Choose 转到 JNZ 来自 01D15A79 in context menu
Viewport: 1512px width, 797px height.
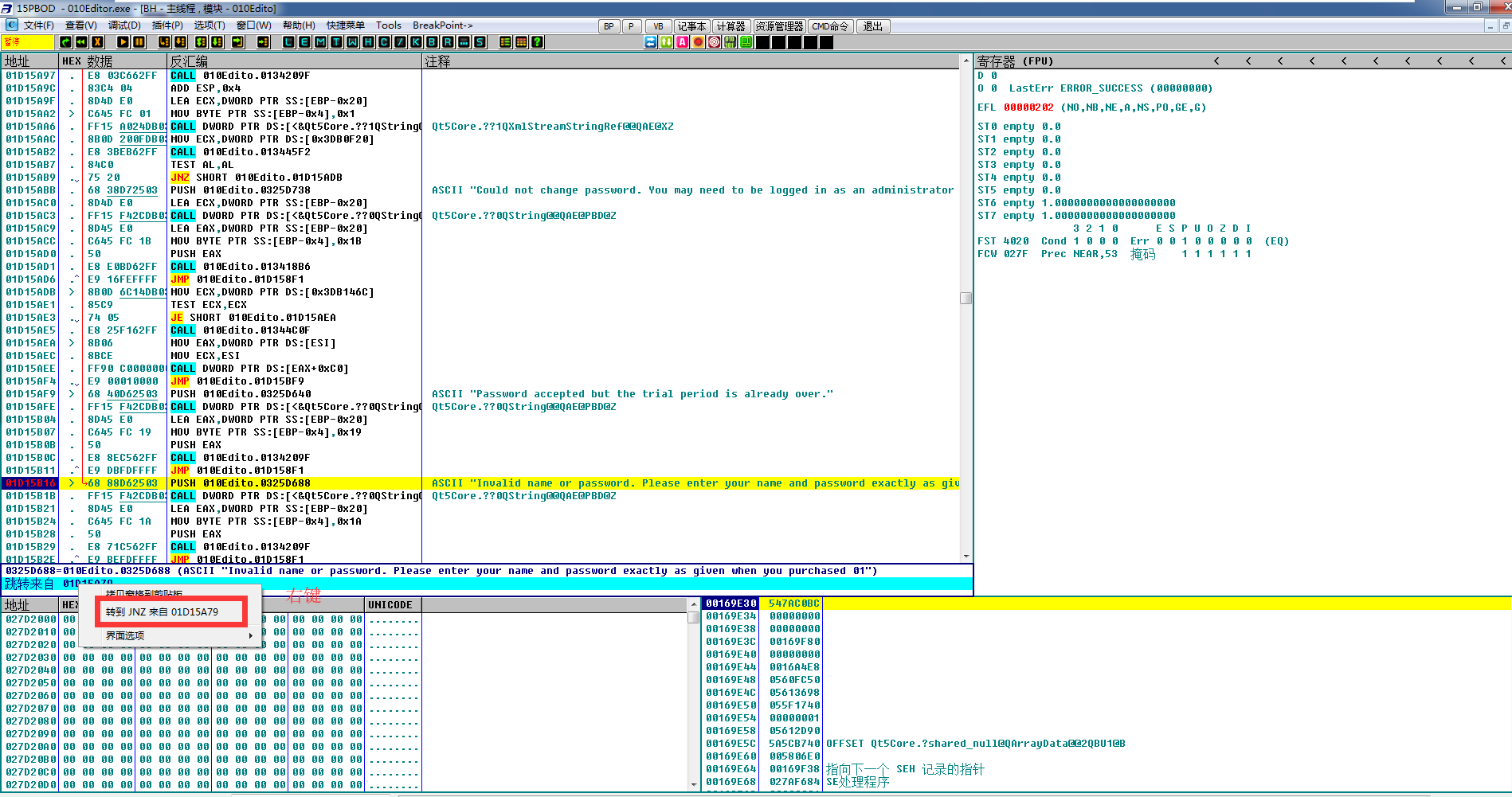tap(162, 612)
